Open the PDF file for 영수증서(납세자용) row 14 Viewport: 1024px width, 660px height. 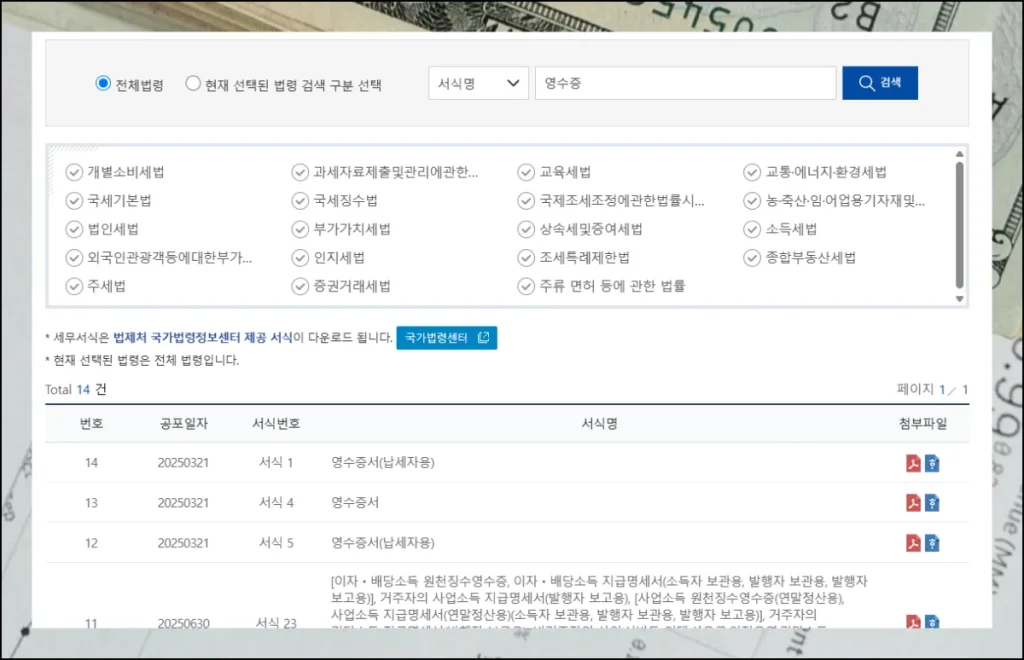tap(913, 462)
